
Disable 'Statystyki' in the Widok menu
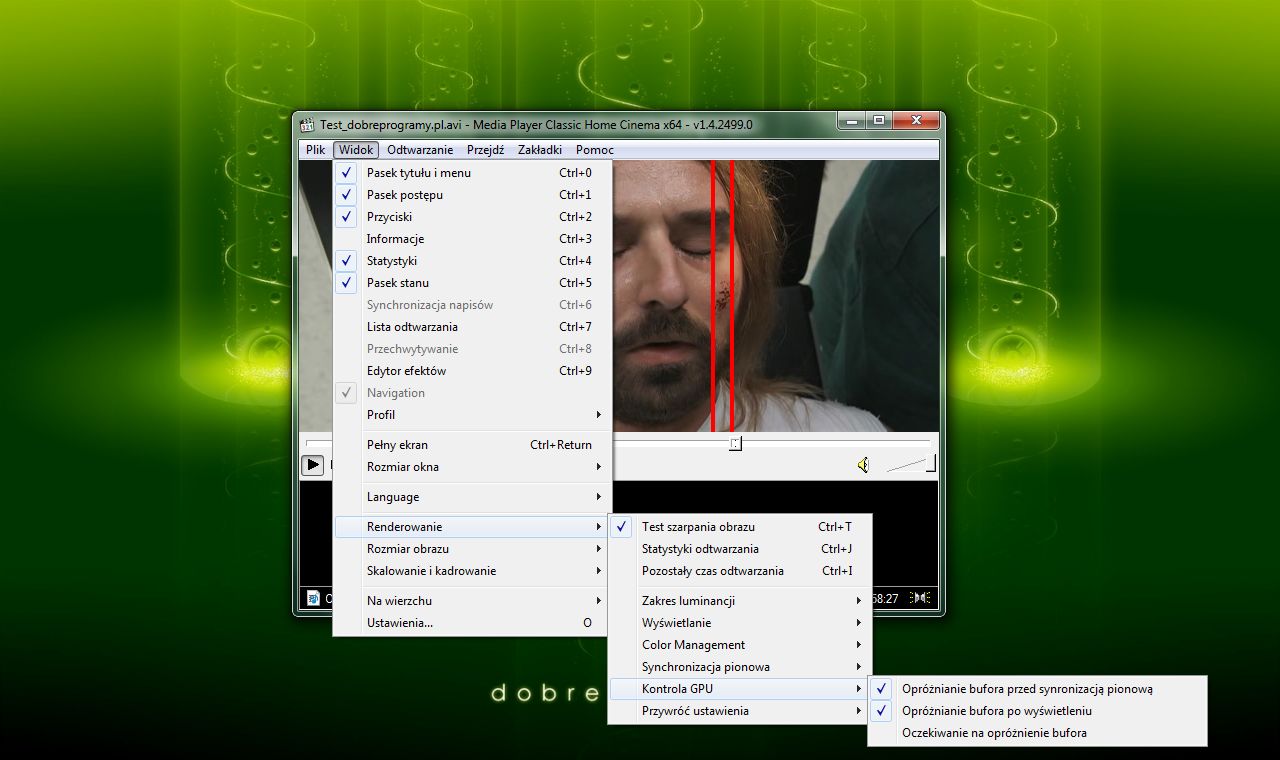tap(470, 261)
